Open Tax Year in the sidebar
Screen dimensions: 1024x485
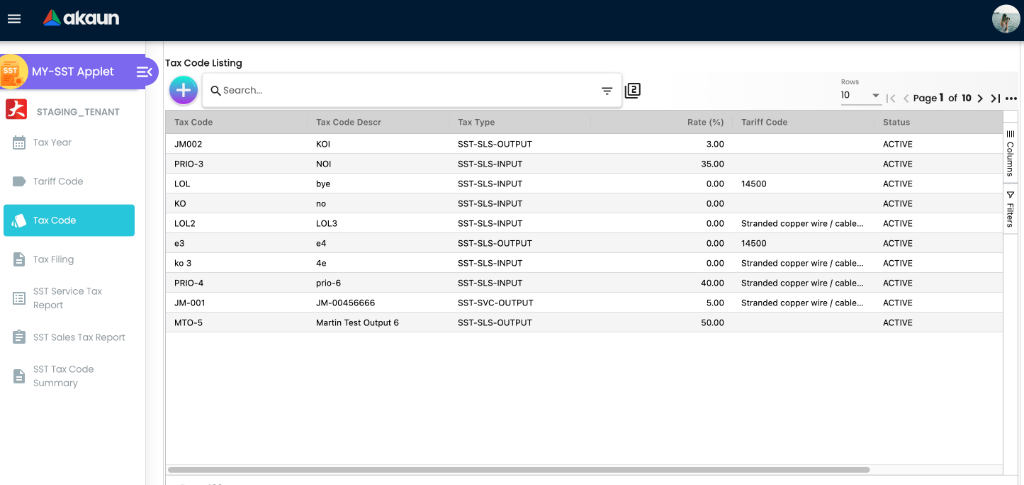click(52, 142)
